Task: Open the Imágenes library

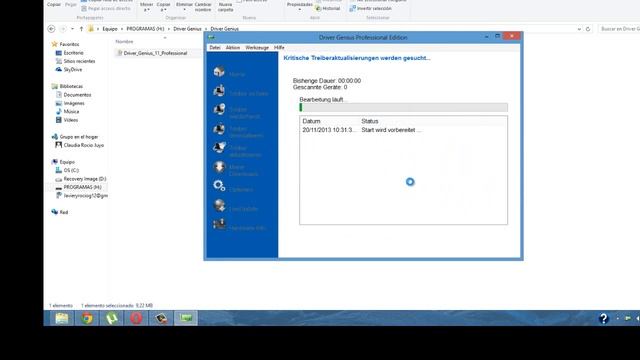Action: click(x=70, y=103)
